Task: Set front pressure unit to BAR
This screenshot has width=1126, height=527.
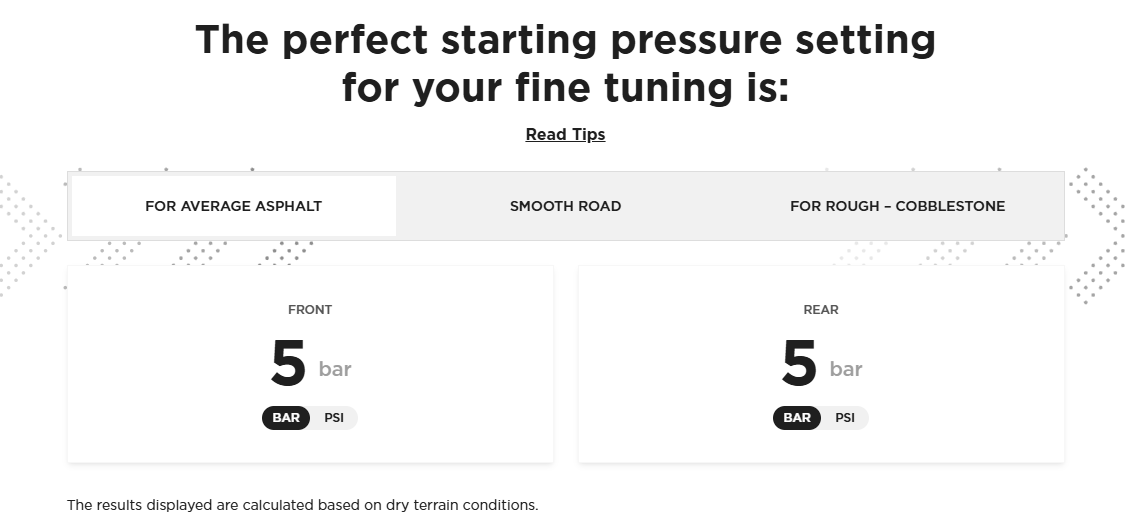Action: (286, 417)
